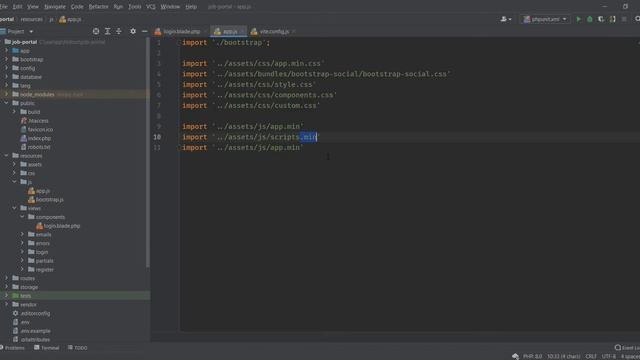Image resolution: width=640 pixels, height=360 pixels.
Task: Click CRLF line separator in status bar
Action: tap(591, 356)
